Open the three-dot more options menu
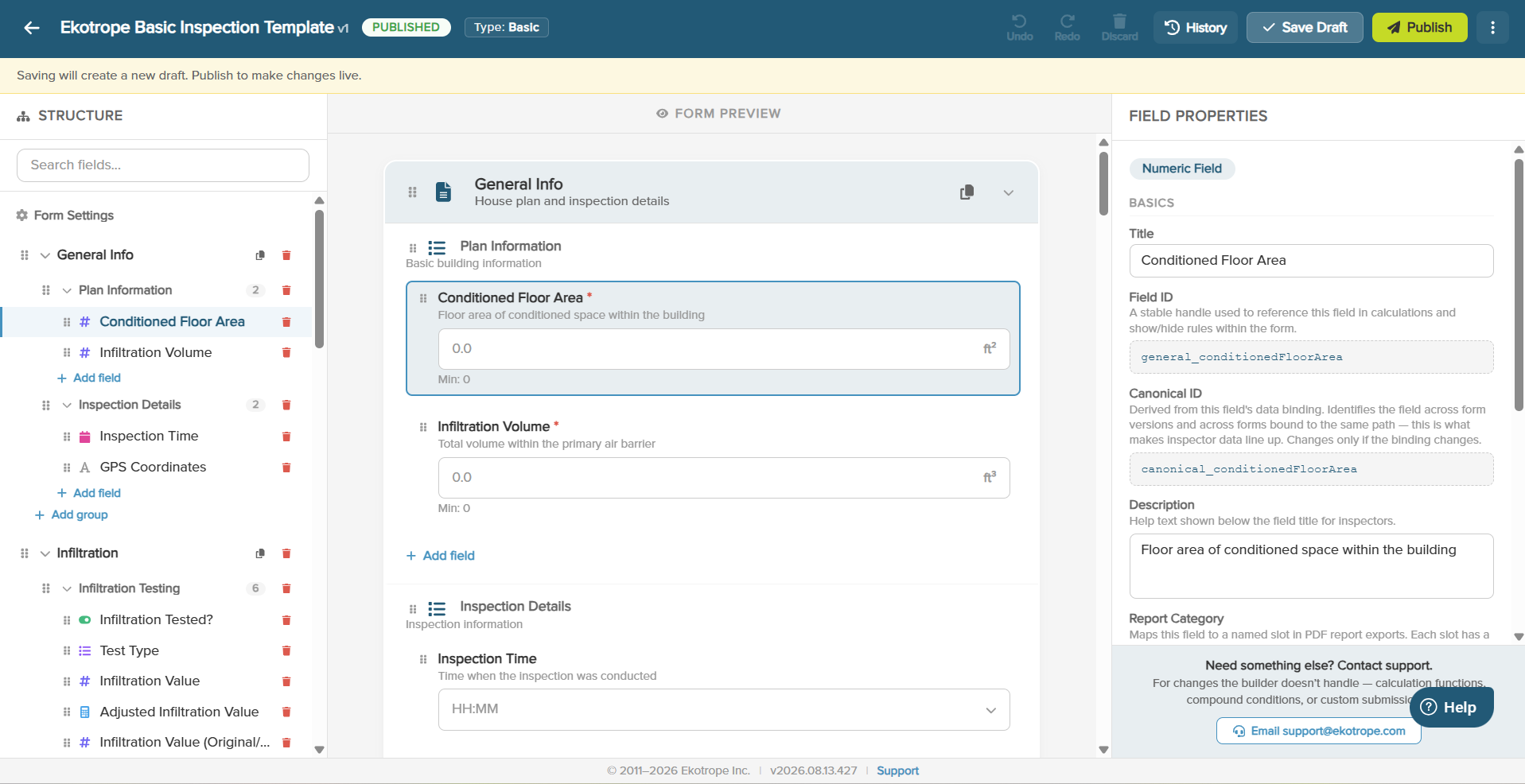 click(1492, 28)
